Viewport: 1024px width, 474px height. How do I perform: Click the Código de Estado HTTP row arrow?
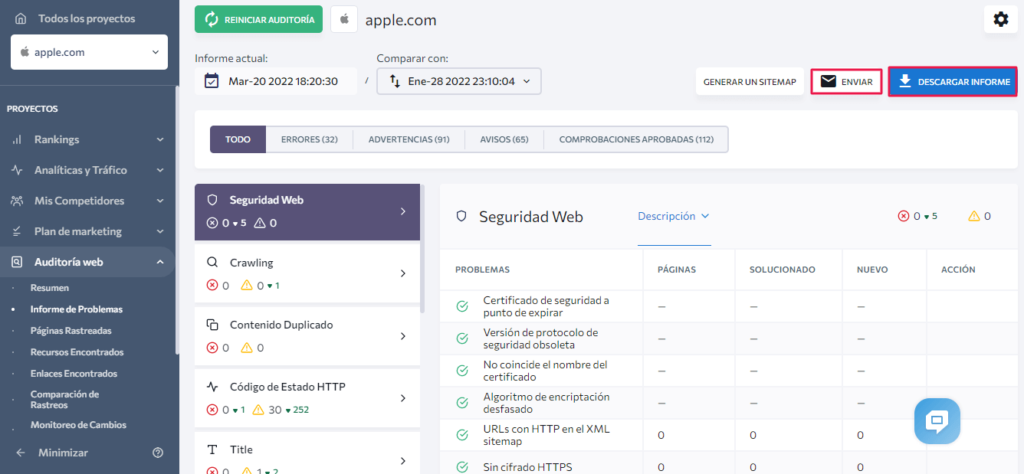(x=403, y=398)
